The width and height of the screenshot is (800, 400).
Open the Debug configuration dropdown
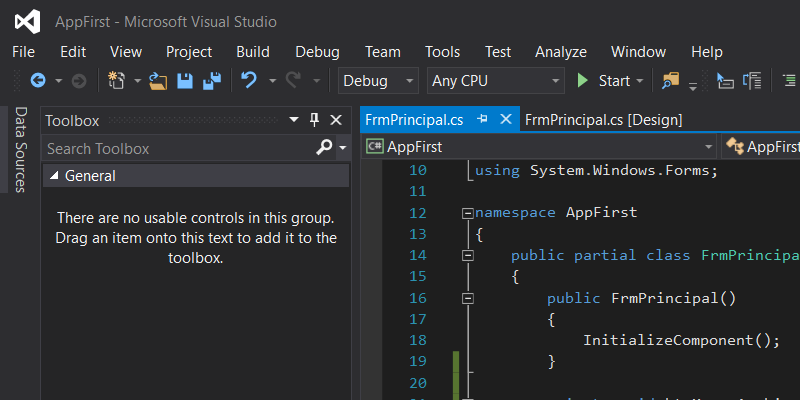(x=379, y=81)
